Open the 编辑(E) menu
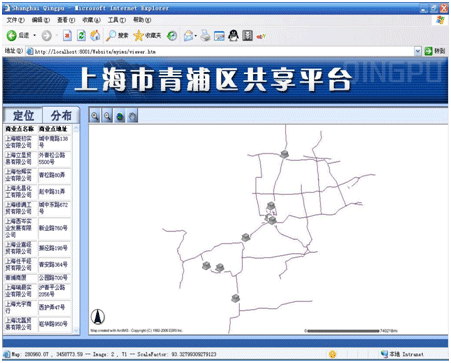Screen dimensions: 451x363 (x=41, y=20)
